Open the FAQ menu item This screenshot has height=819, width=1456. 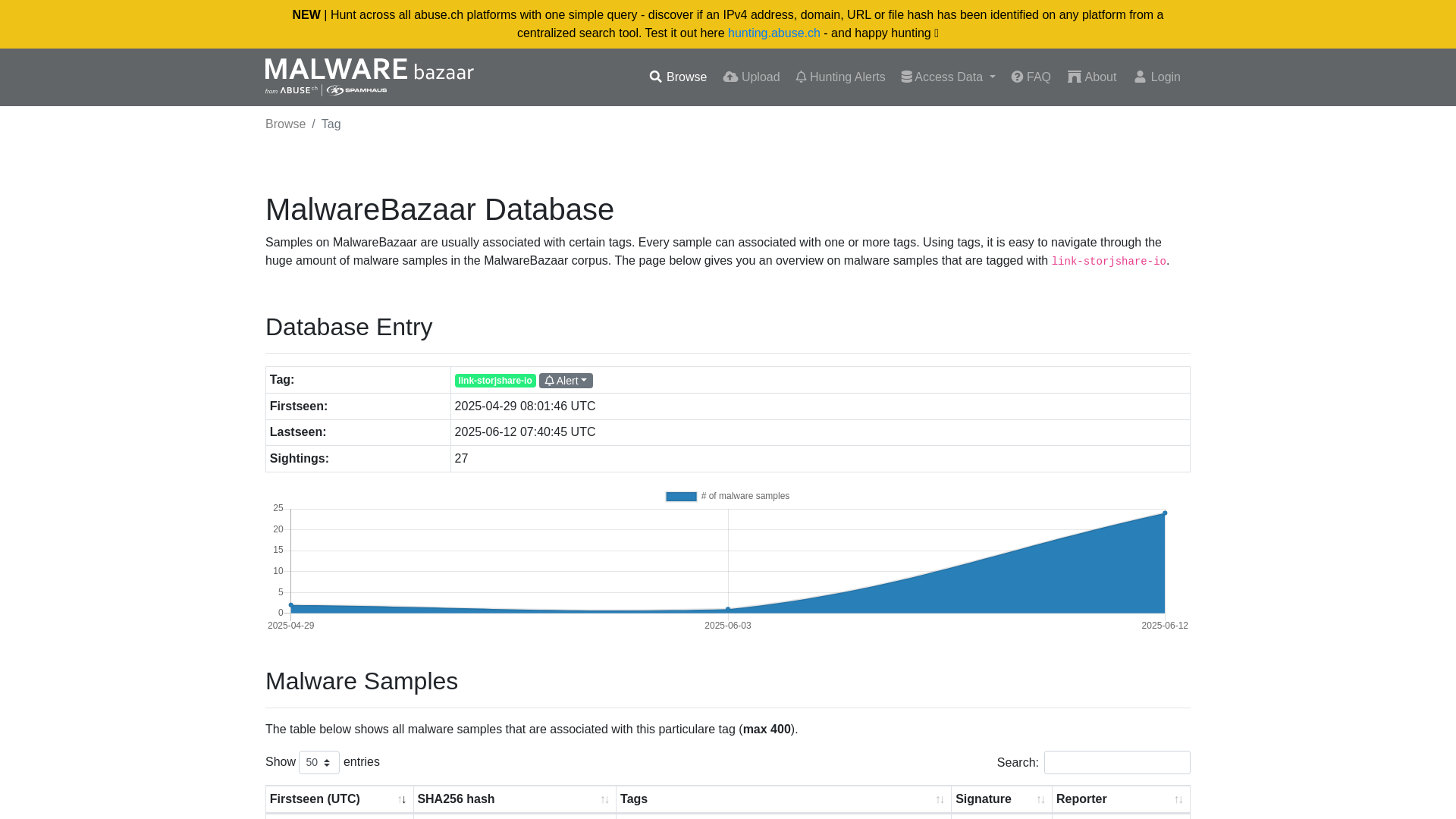click(1031, 77)
